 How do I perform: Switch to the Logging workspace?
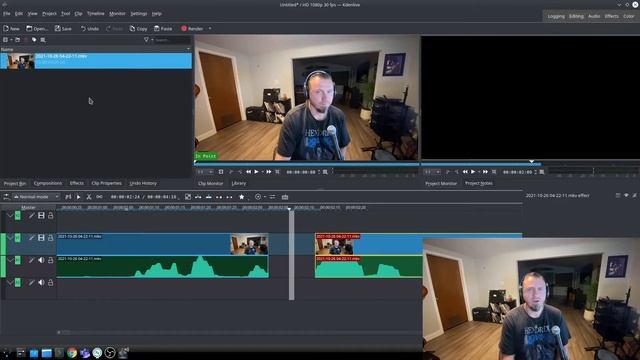[x=556, y=16]
